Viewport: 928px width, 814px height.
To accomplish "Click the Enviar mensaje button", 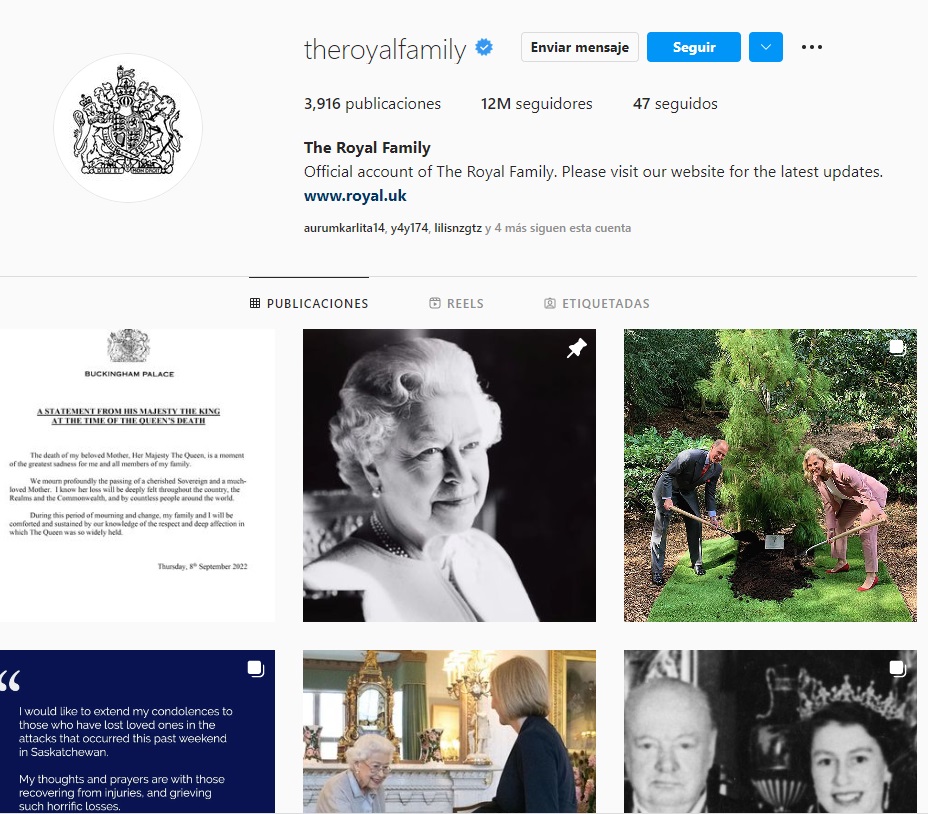I will pos(579,47).
